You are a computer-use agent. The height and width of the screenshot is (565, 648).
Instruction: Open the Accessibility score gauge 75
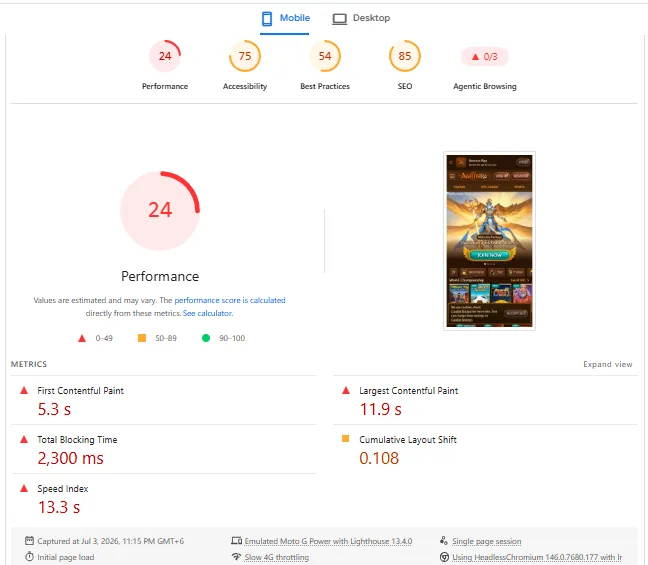[245, 56]
